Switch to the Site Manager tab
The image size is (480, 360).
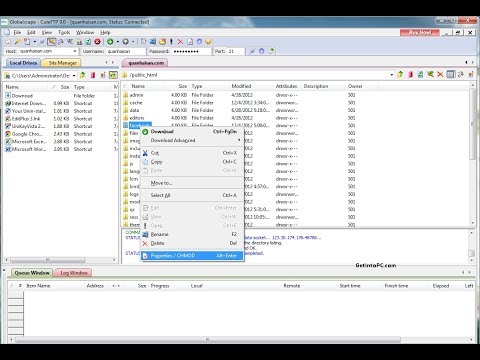click(62, 63)
